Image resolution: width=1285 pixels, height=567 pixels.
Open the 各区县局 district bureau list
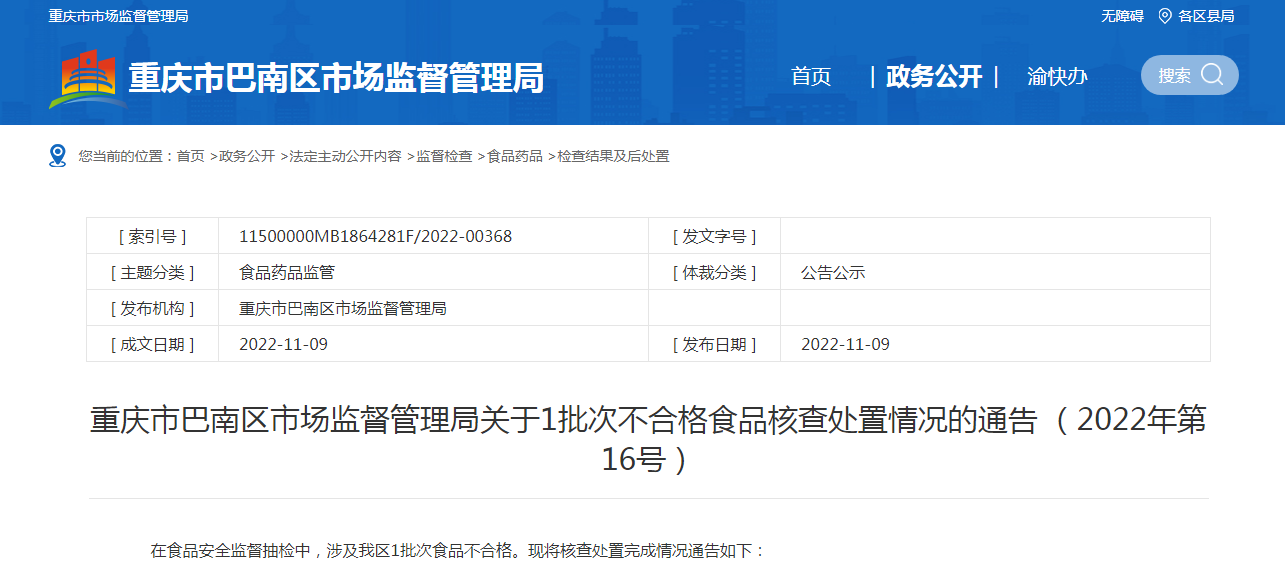pos(1205,16)
